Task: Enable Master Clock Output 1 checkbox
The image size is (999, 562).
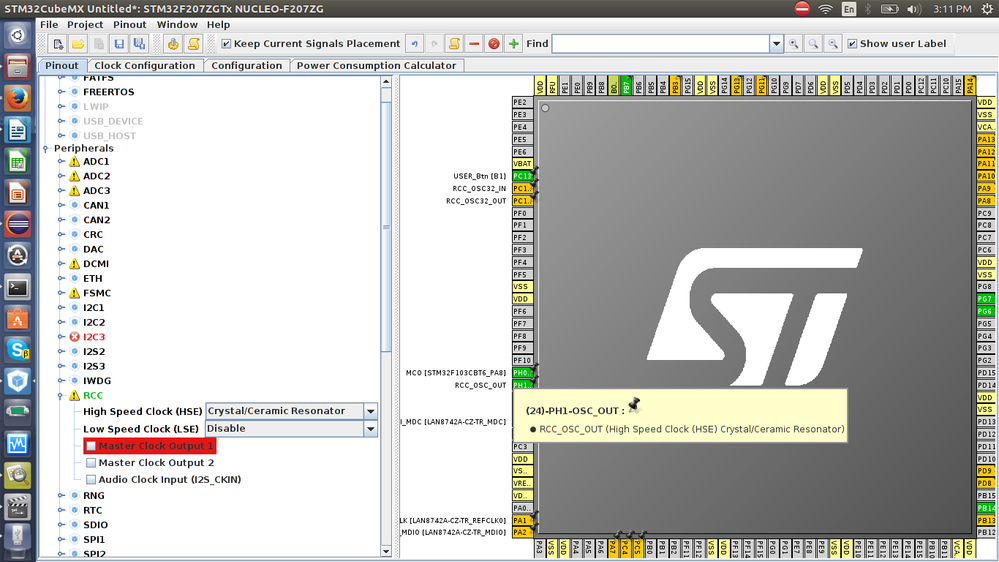Action: 91,446
